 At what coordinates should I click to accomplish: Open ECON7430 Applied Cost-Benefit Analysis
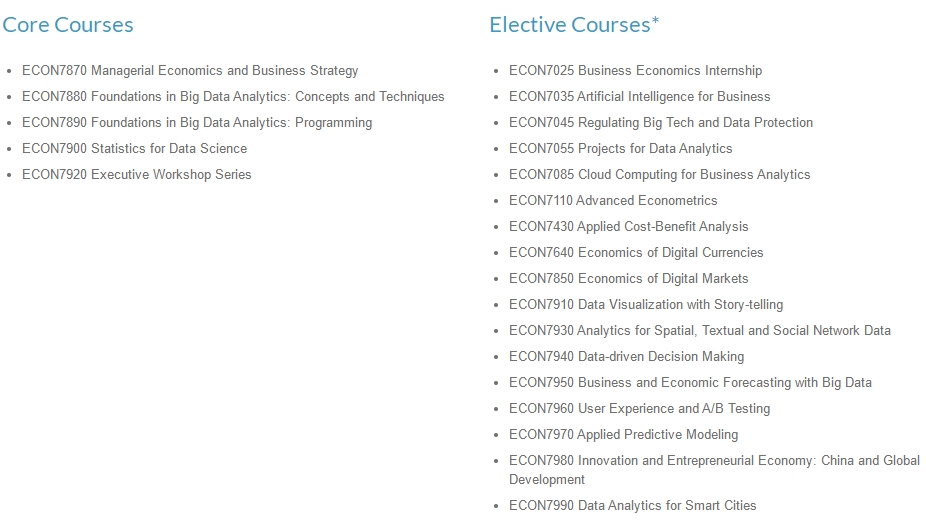click(628, 227)
